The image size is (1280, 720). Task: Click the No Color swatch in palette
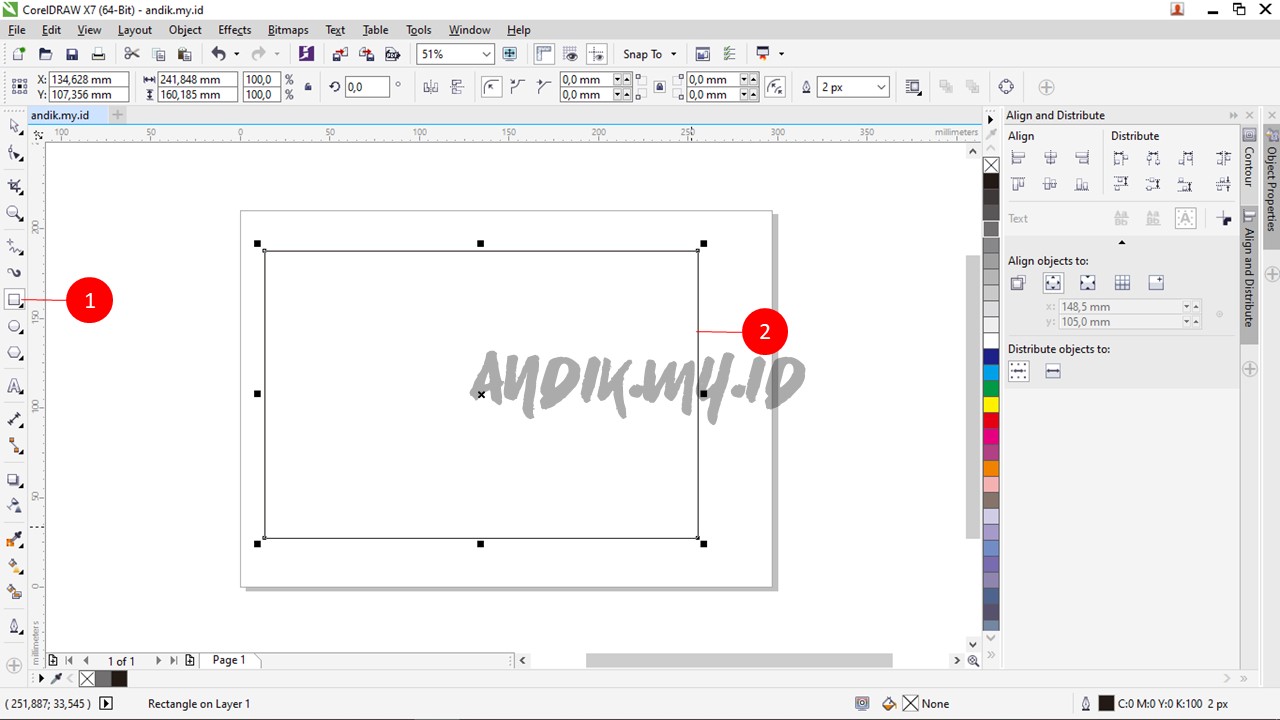point(991,165)
